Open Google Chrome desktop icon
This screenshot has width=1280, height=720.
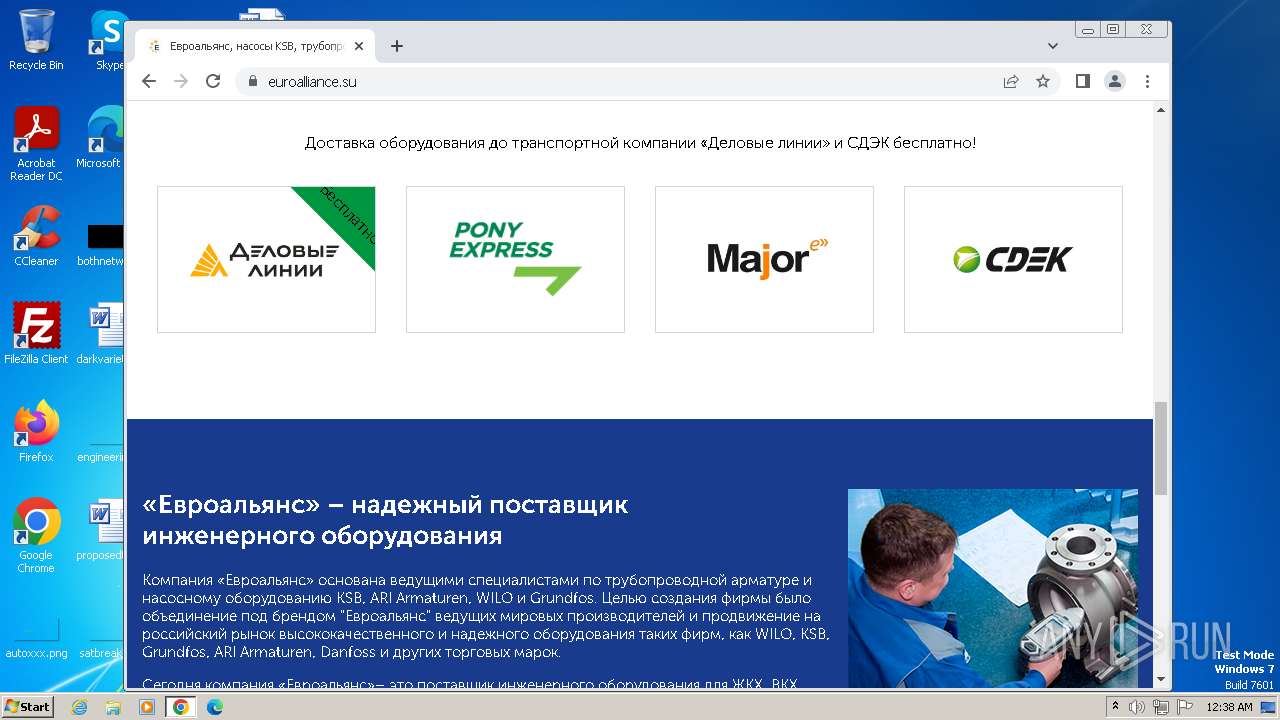point(36,535)
